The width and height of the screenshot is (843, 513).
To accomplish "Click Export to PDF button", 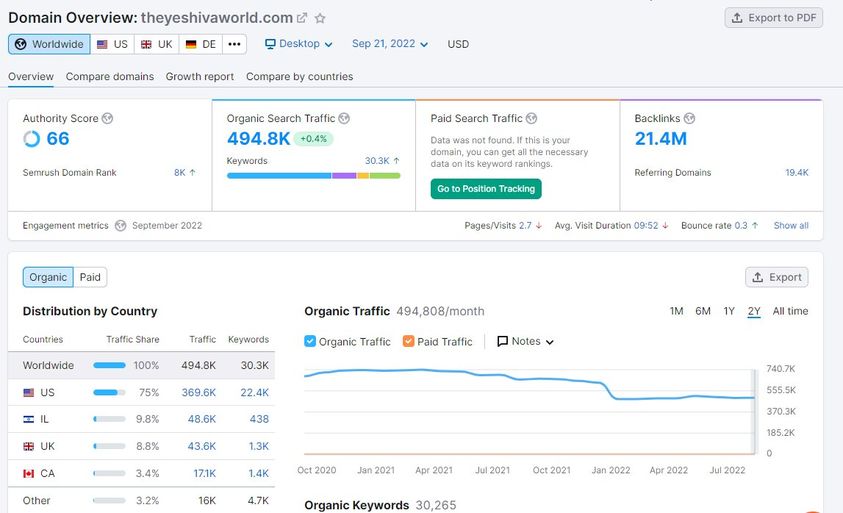I will click(774, 18).
